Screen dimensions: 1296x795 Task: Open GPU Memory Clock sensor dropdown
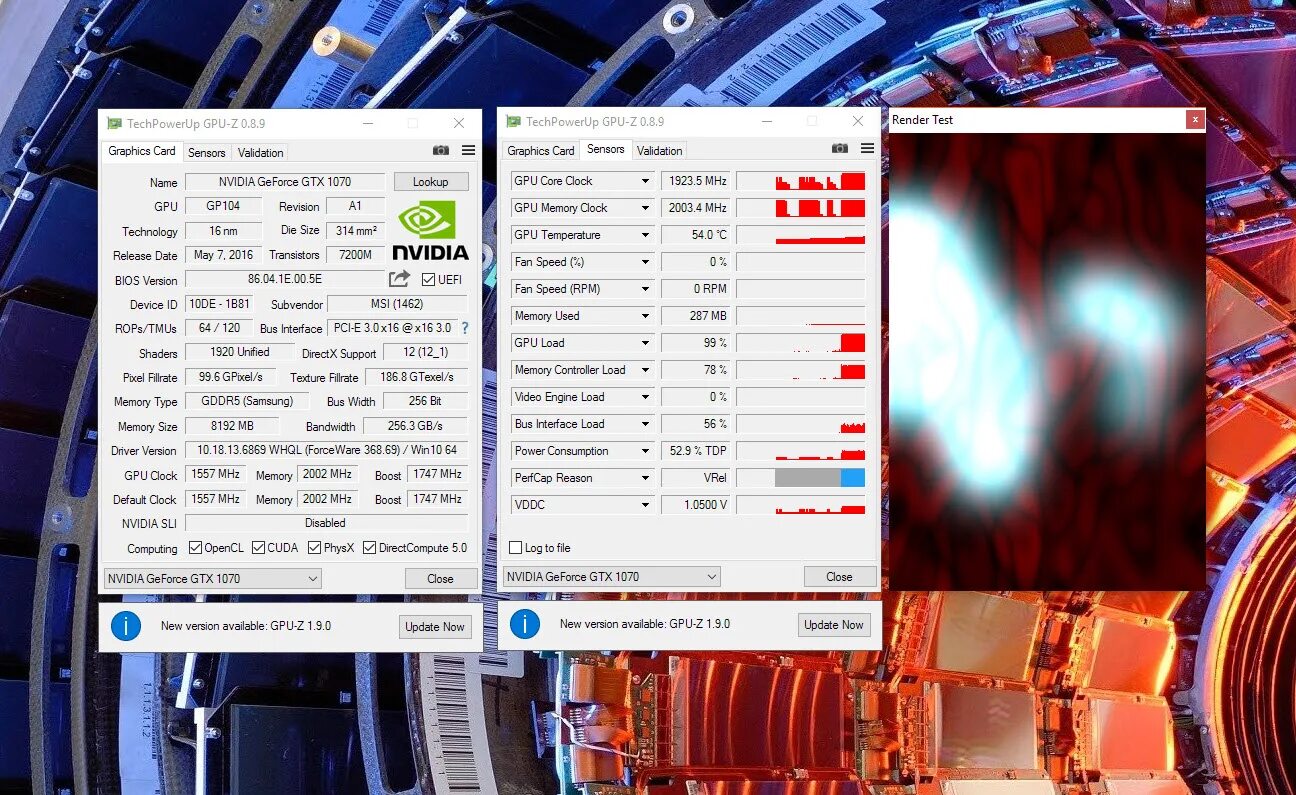pyautogui.click(x=645, y=208)
